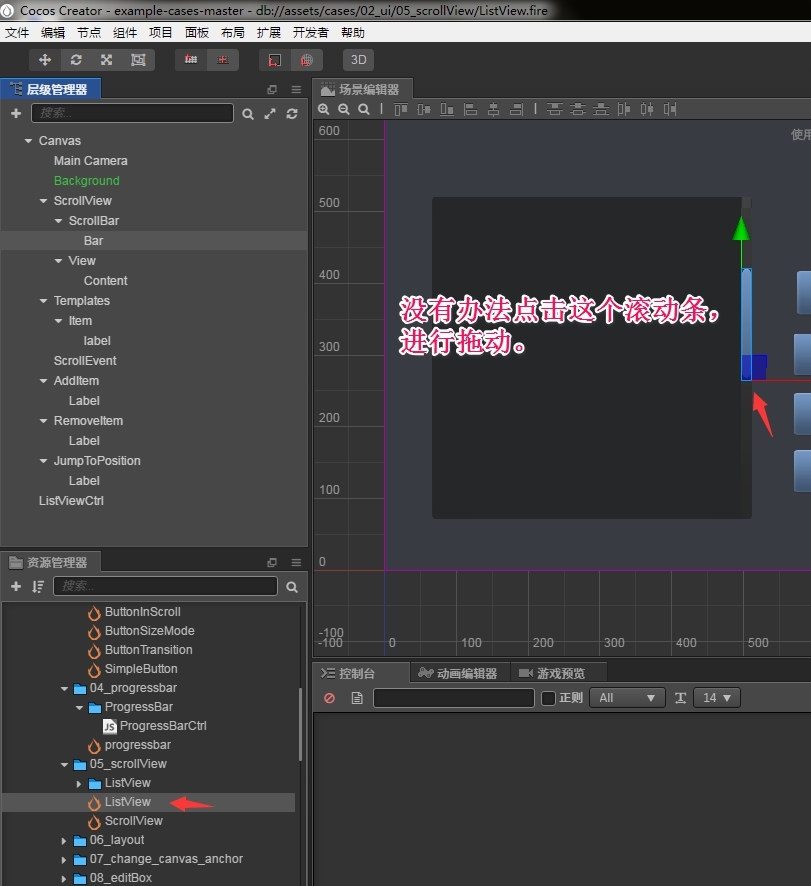
Task: Expand the ListView folder in assets
Action: (79, 784)
